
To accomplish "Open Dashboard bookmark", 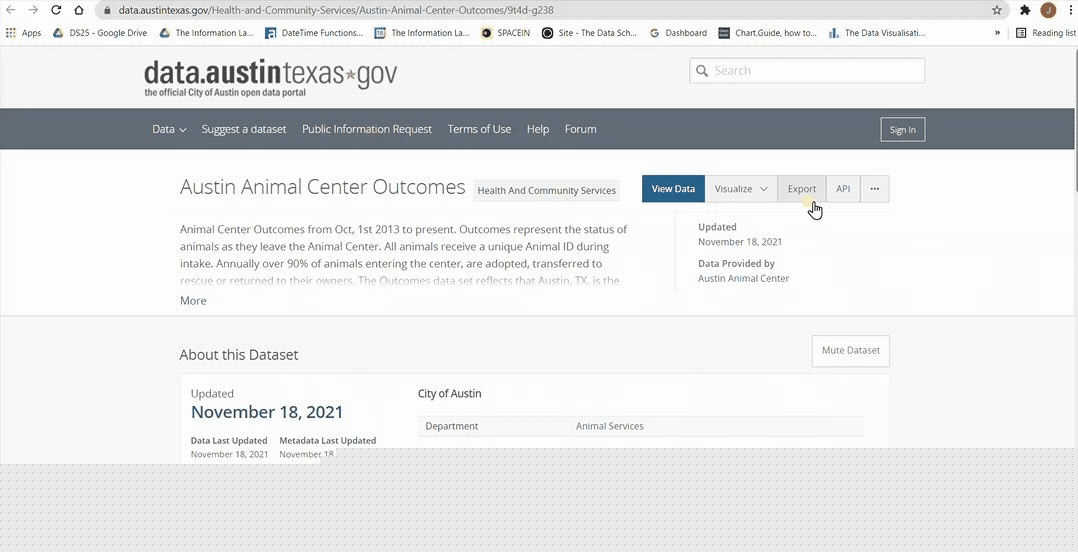I will (x=678, y=32).
